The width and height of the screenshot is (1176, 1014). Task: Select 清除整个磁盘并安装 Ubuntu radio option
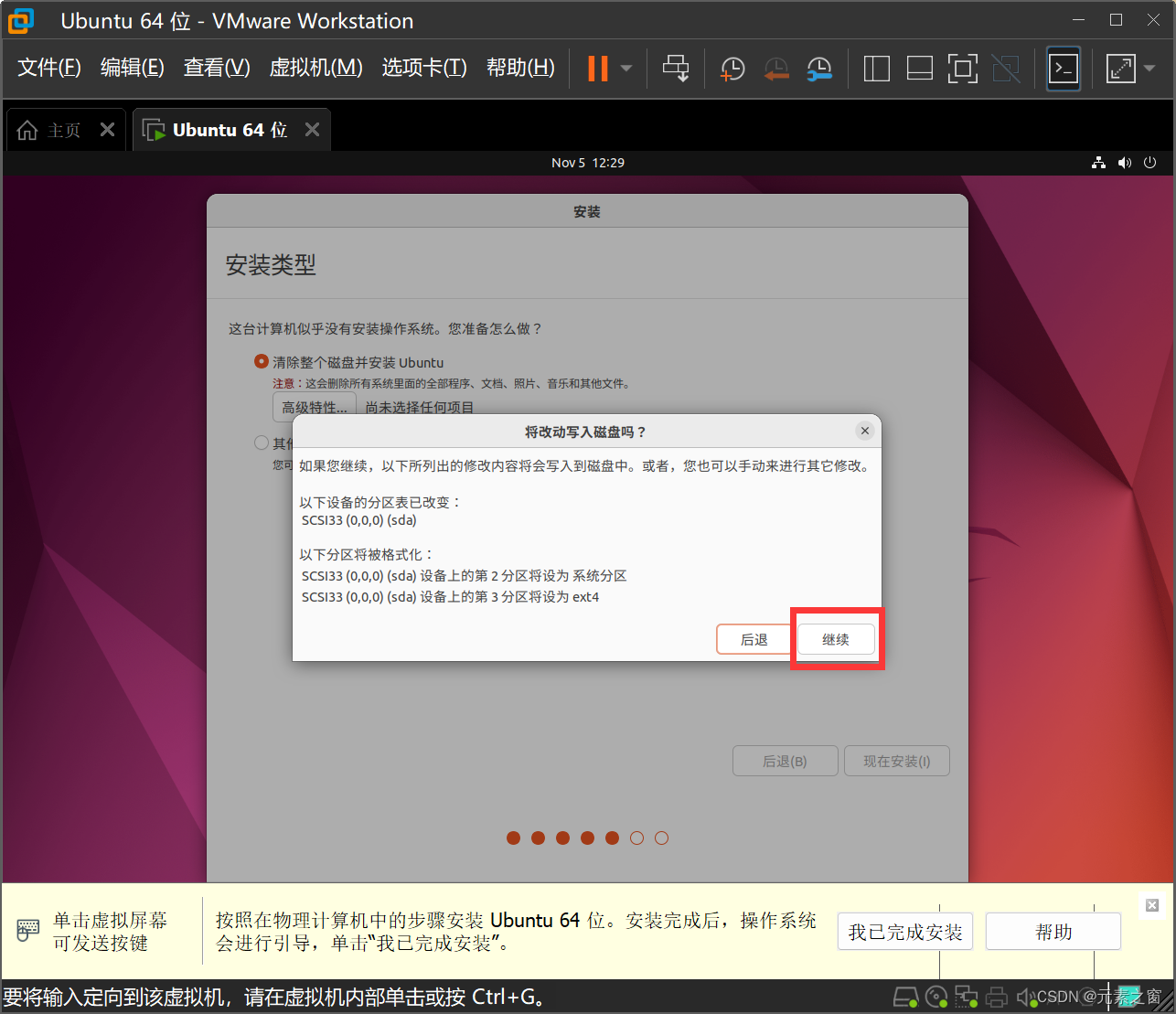(x=262, y=362)
